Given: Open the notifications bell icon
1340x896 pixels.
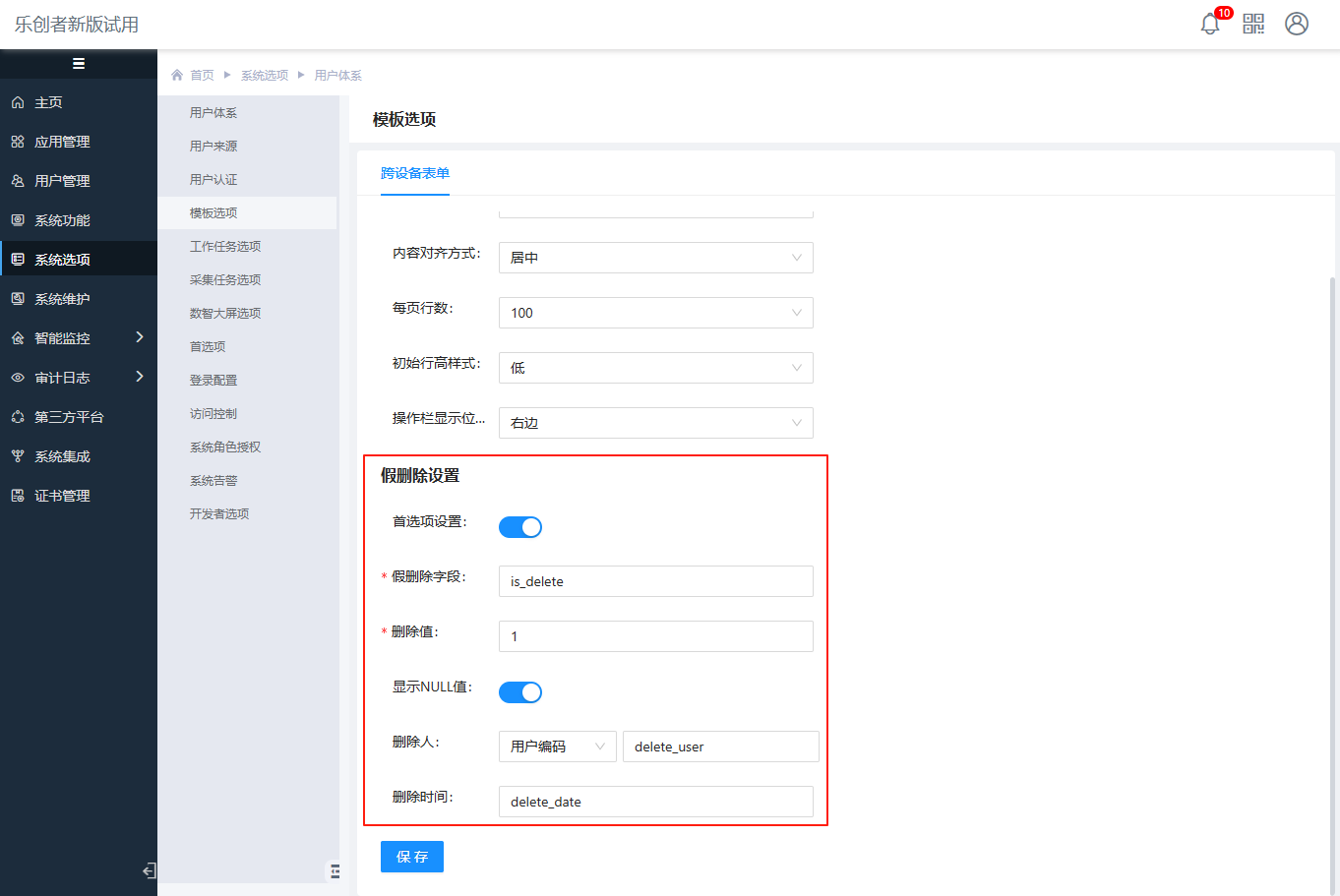Looking at the screenshot, I should coord(1210,24).
